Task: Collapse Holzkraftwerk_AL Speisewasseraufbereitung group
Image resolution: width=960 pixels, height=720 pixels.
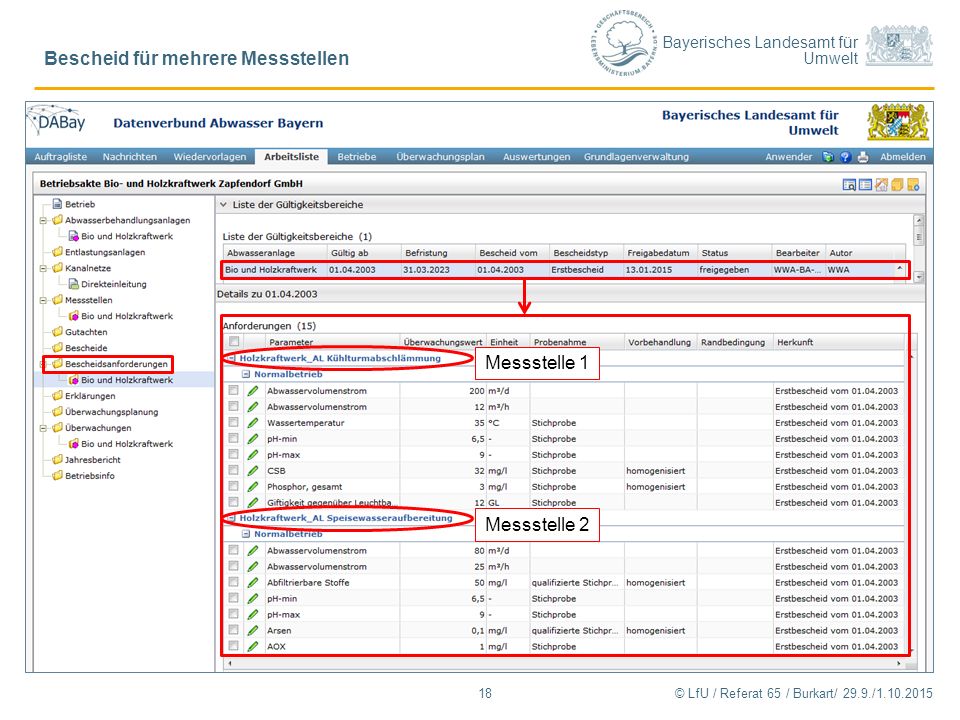Action: (231, 518)
